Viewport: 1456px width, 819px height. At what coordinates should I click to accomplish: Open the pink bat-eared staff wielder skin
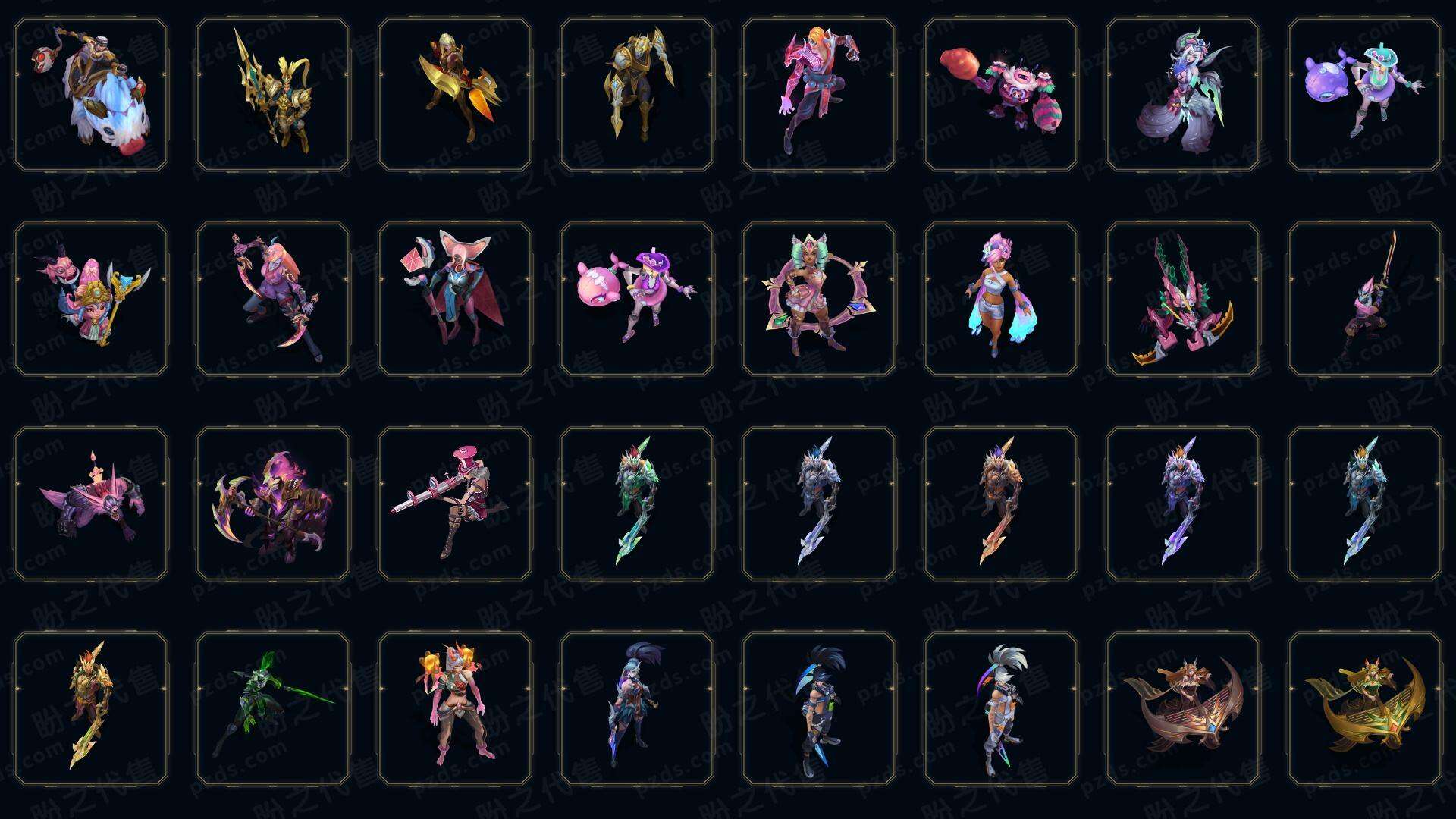(x=455, y=299)
